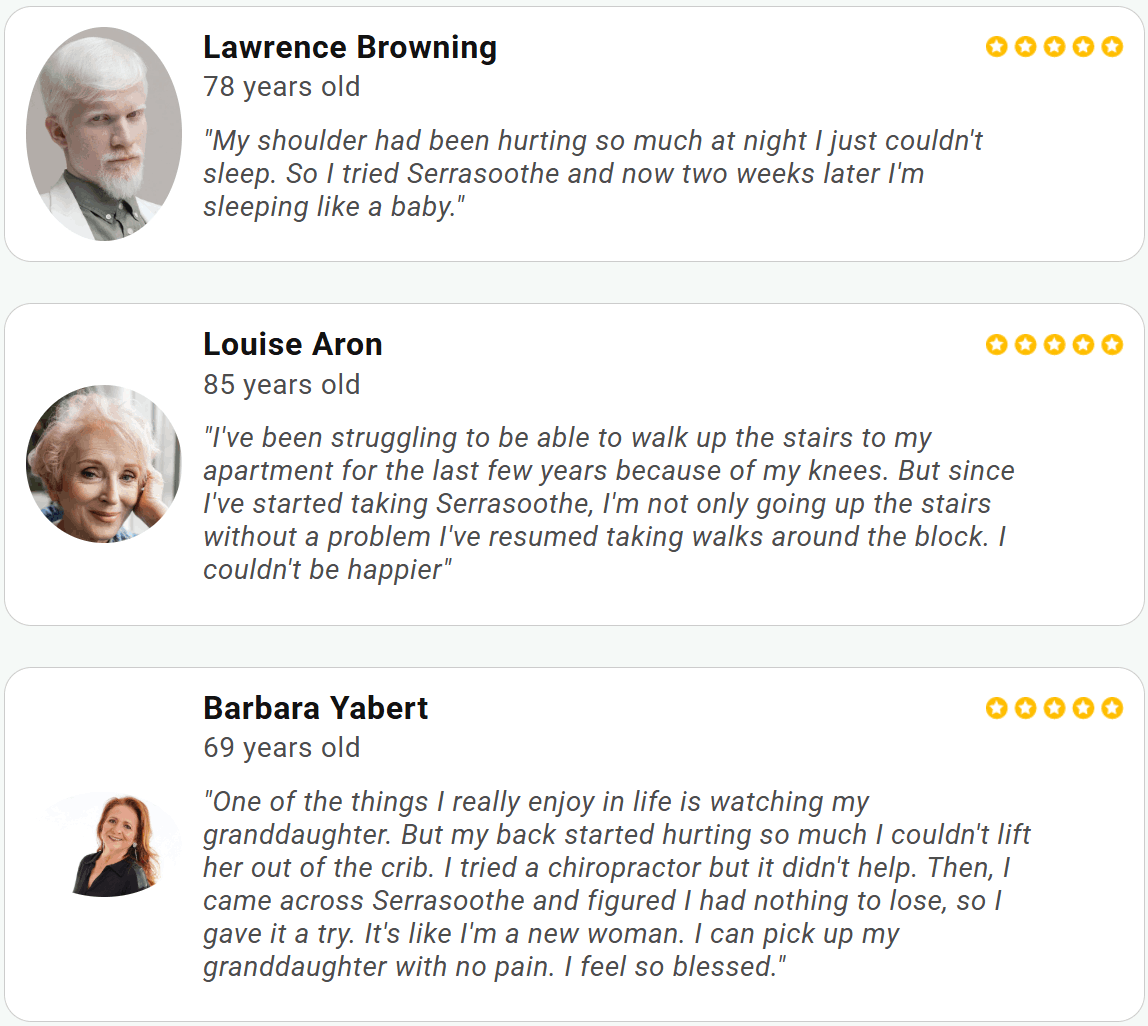
Task: Select last star in Louise Aron's rating
Action: [1112, 344]
